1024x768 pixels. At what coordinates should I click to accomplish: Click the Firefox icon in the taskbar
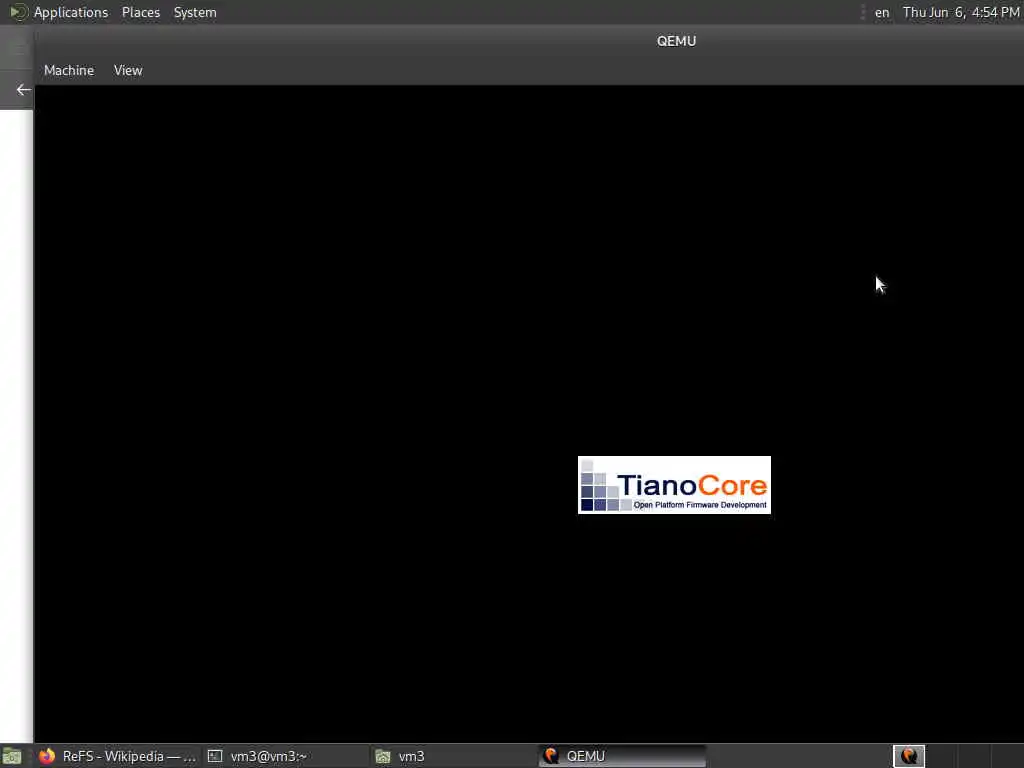tap(46, 756)
